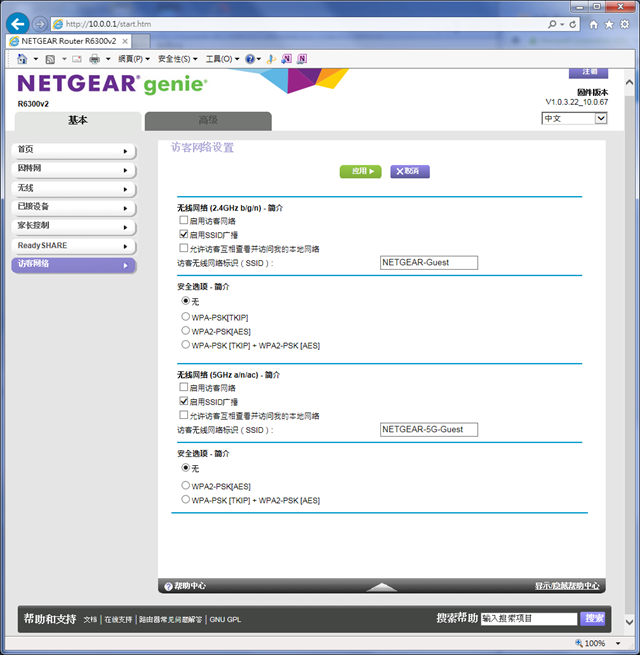Switch to the 高级 advanced tab
This screenshot has width=640, height=655.
point(208,121)
